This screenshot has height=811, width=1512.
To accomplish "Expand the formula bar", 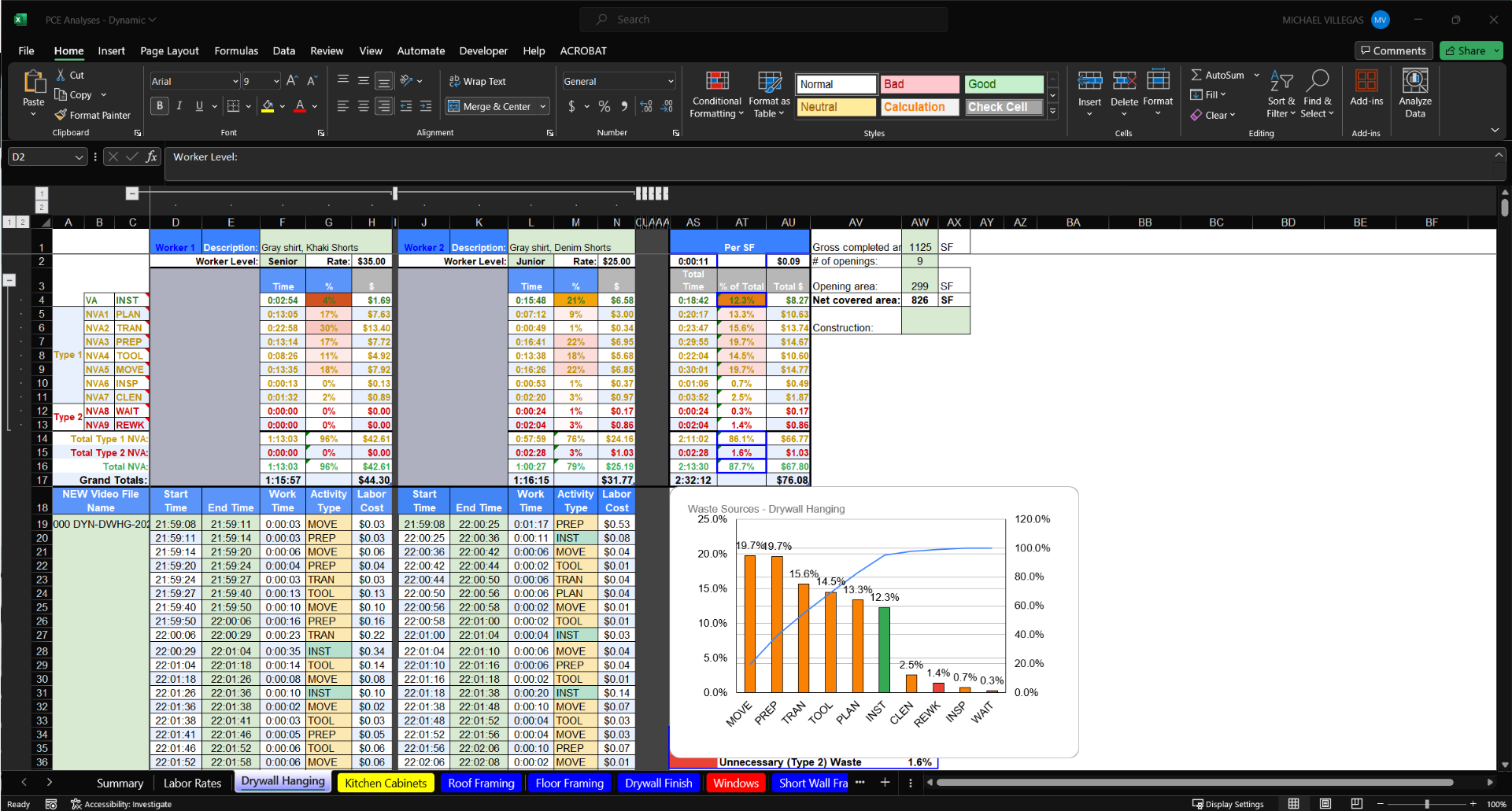I will [1499, 155].
